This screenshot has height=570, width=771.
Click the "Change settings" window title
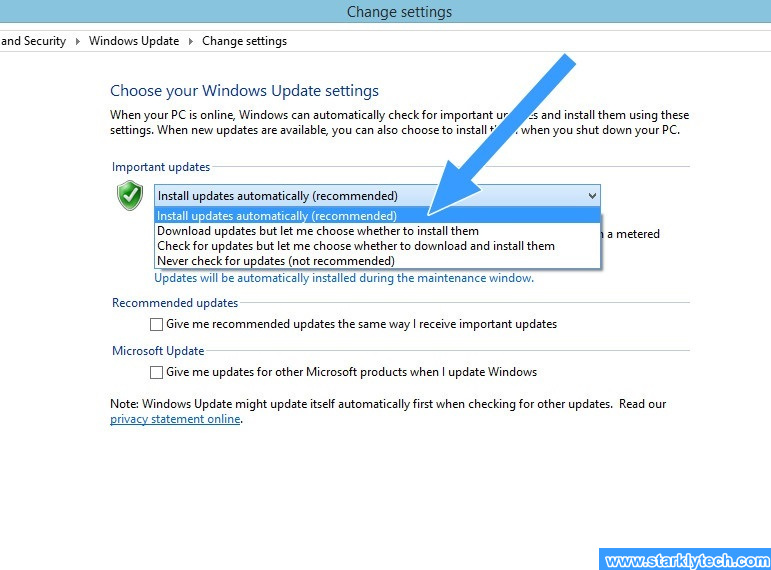399,12
